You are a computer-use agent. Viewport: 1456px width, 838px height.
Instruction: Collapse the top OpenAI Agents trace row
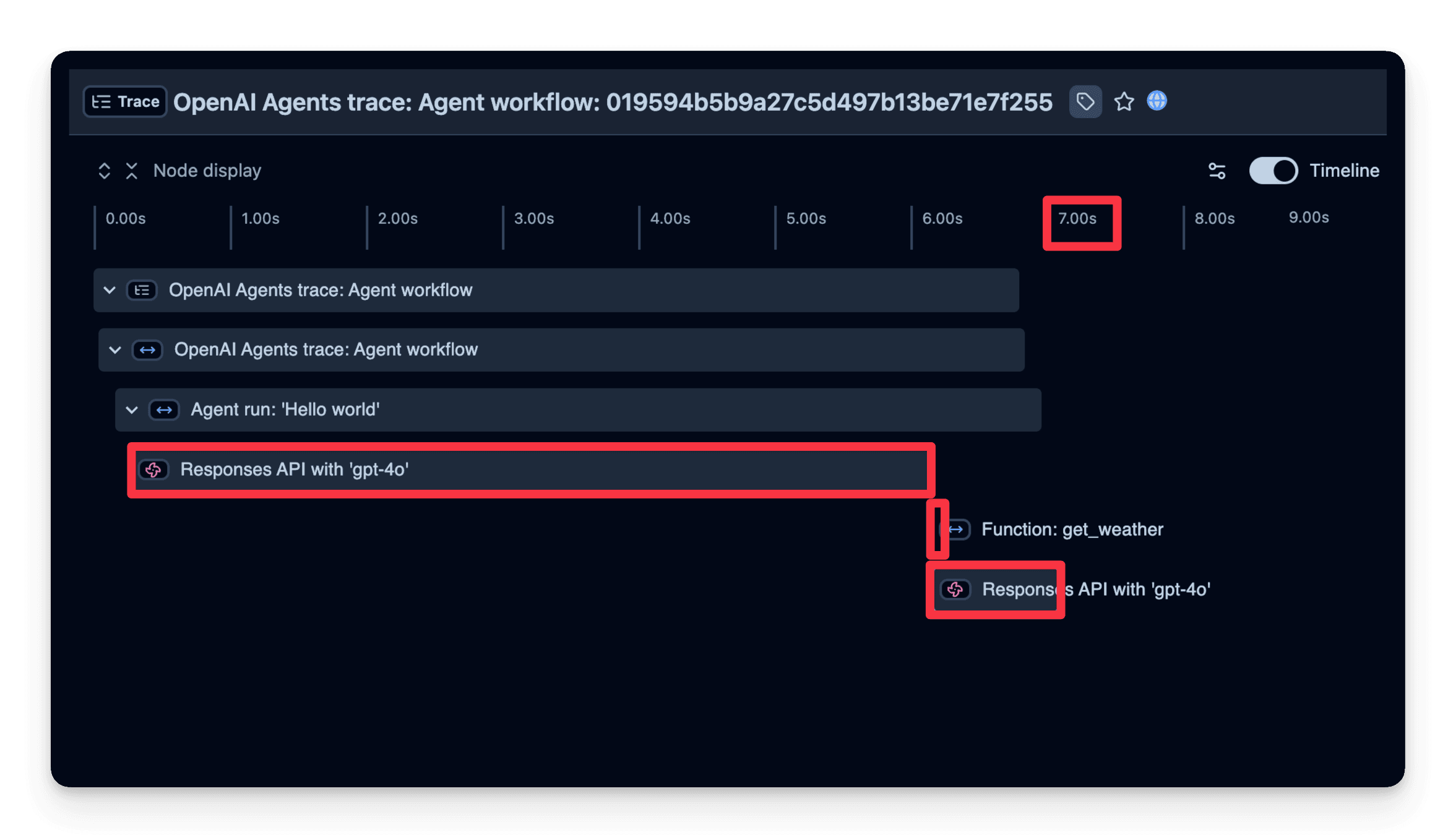click(110, 290)
